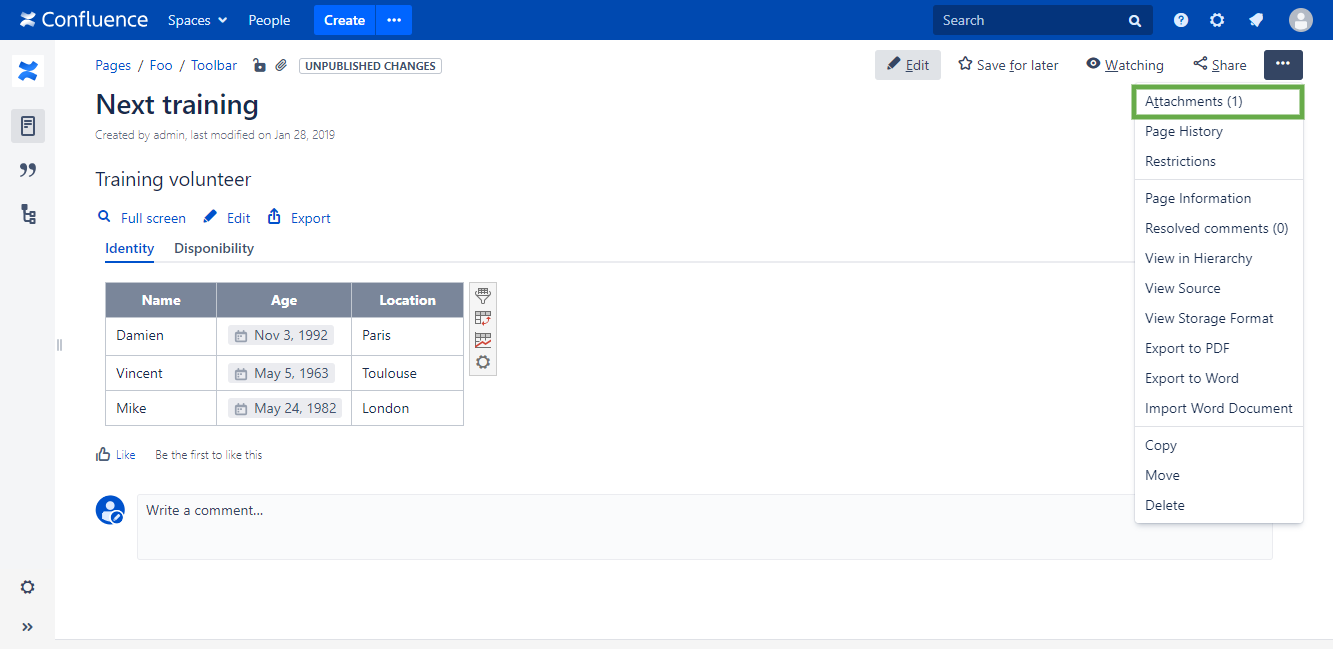Toggle Save for later star
The height and width of the screenshot is (649, 1333).
pyautogui.click(x=1008, y=65)
